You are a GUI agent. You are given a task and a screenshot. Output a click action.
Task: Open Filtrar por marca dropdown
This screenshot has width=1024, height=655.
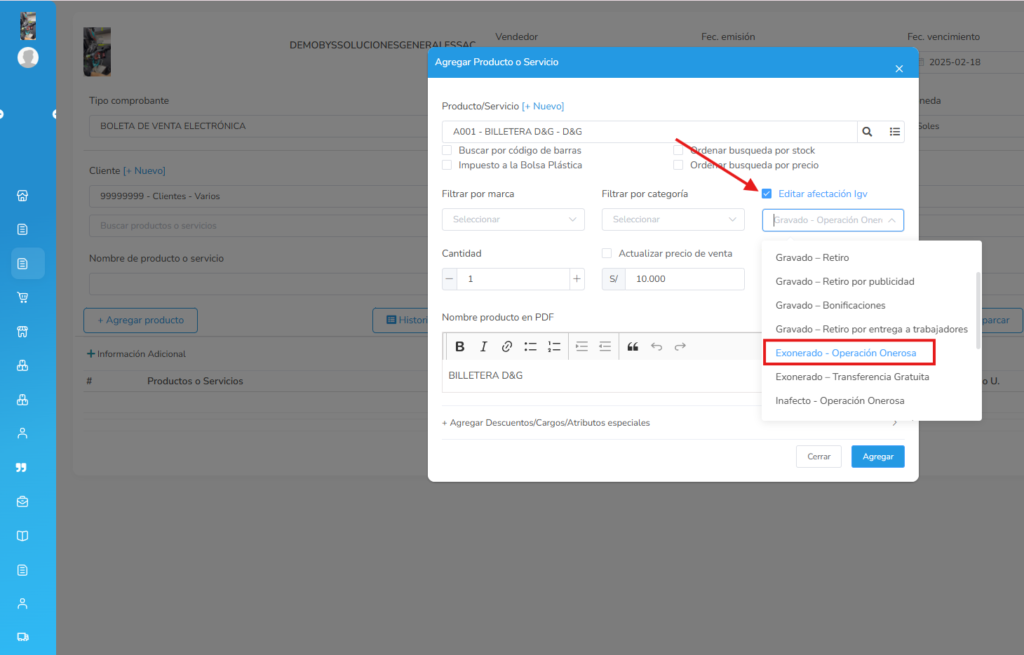click(513, 219)
